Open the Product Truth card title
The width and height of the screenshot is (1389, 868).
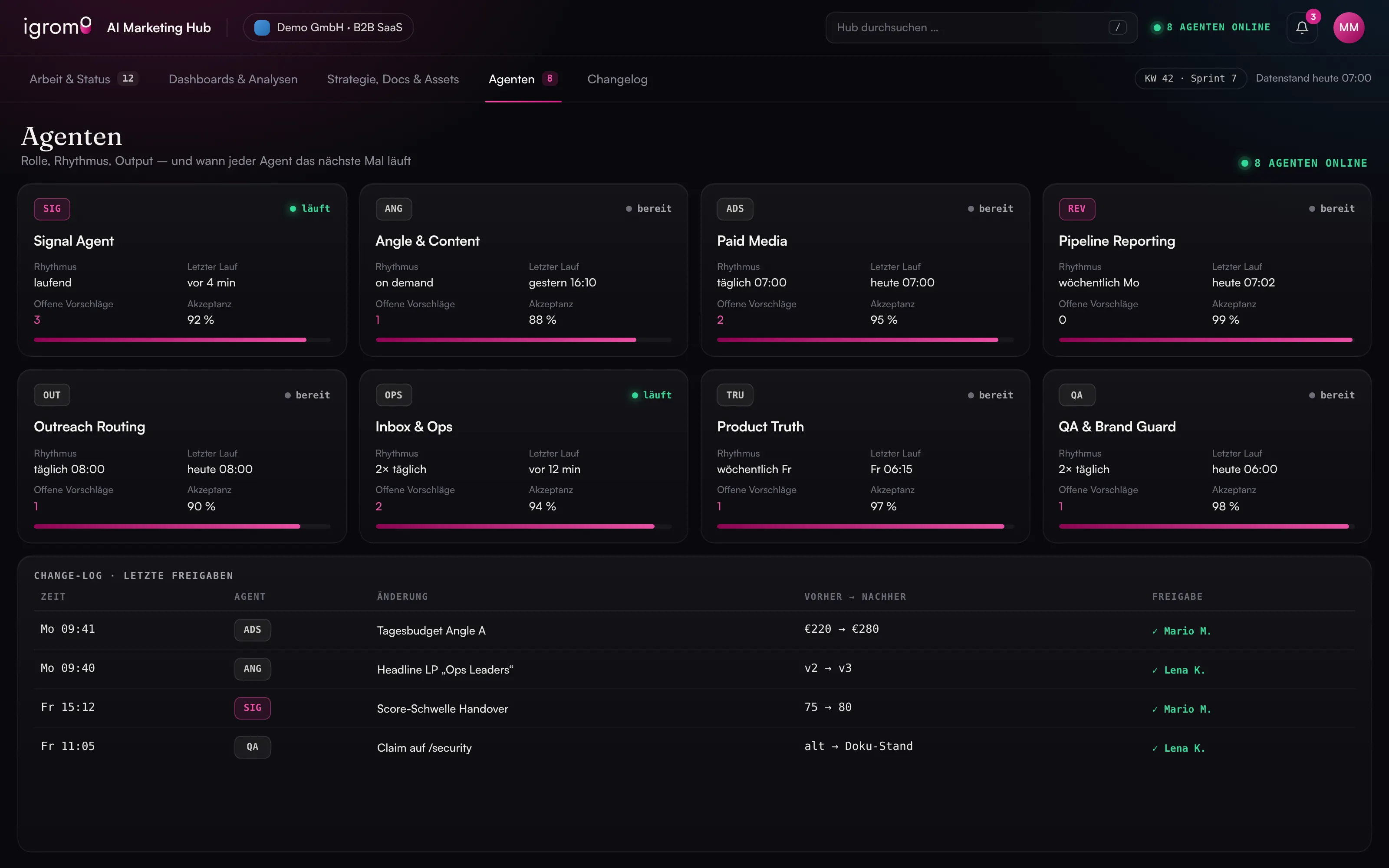pos(760,427)
